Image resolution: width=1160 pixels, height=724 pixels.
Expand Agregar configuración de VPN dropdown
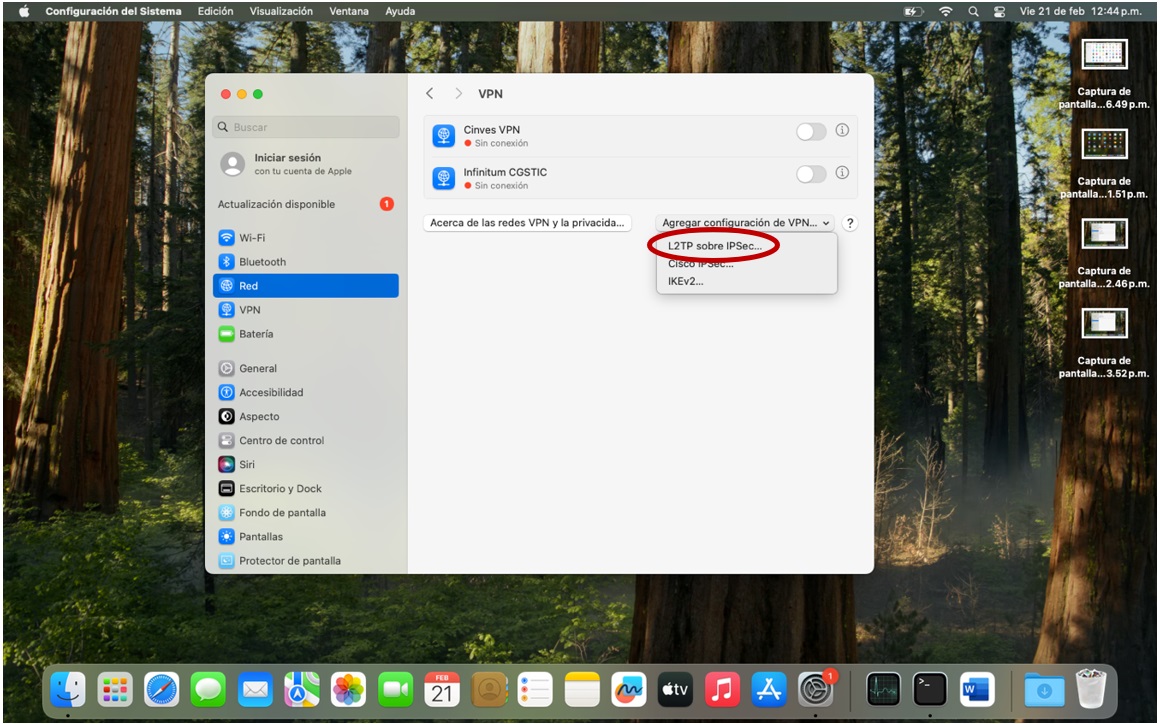(746, 224)
